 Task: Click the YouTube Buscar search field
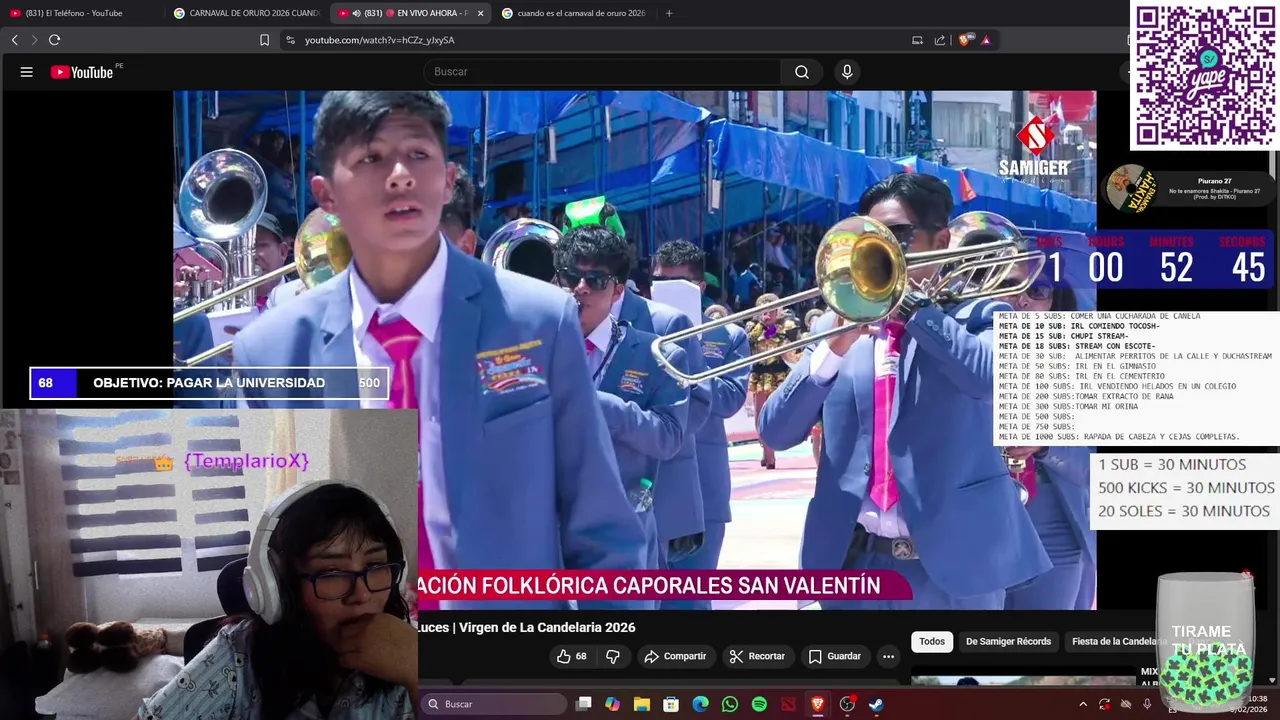pos(602,72)
